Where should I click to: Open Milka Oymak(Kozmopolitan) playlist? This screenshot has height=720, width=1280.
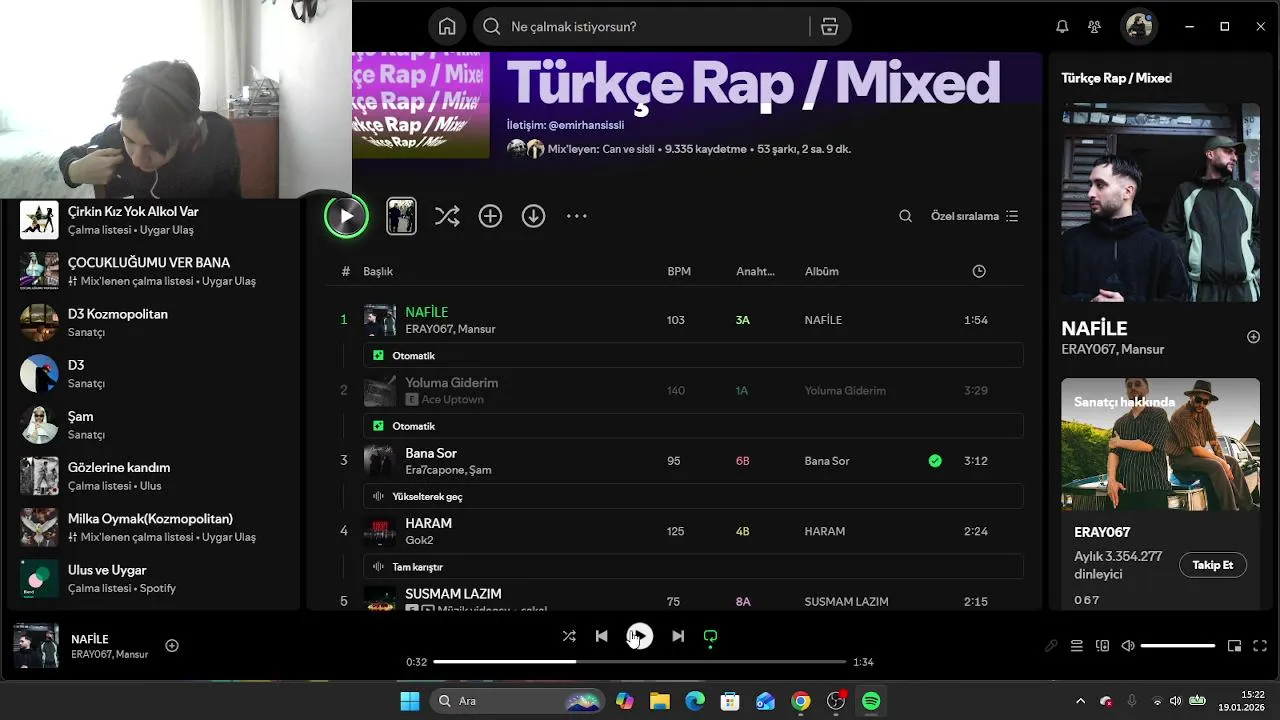point(155,527)
